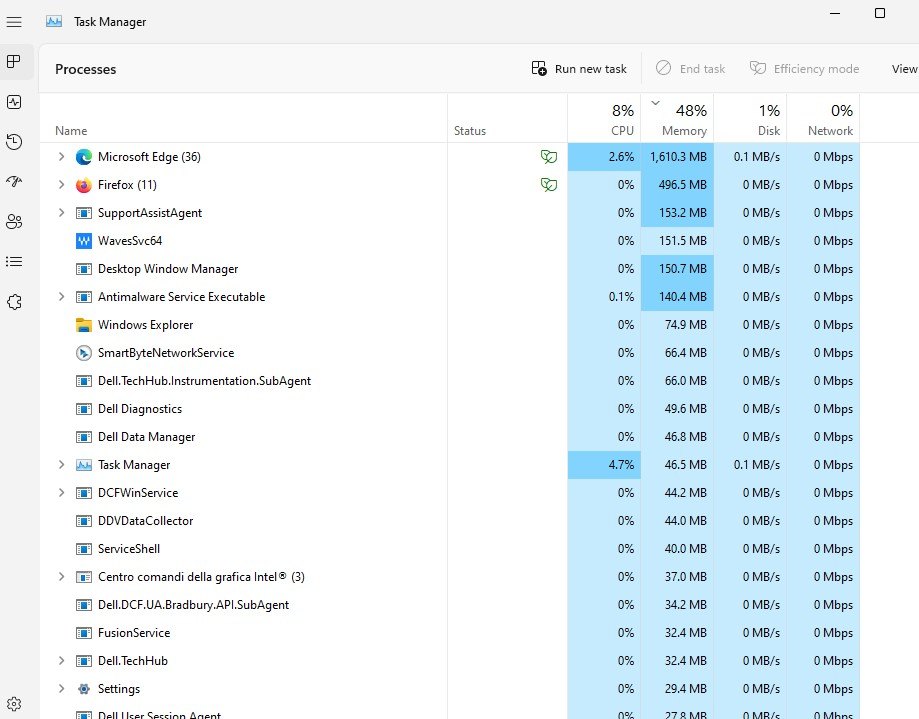Sort by the Status column header

coord(508,118)
